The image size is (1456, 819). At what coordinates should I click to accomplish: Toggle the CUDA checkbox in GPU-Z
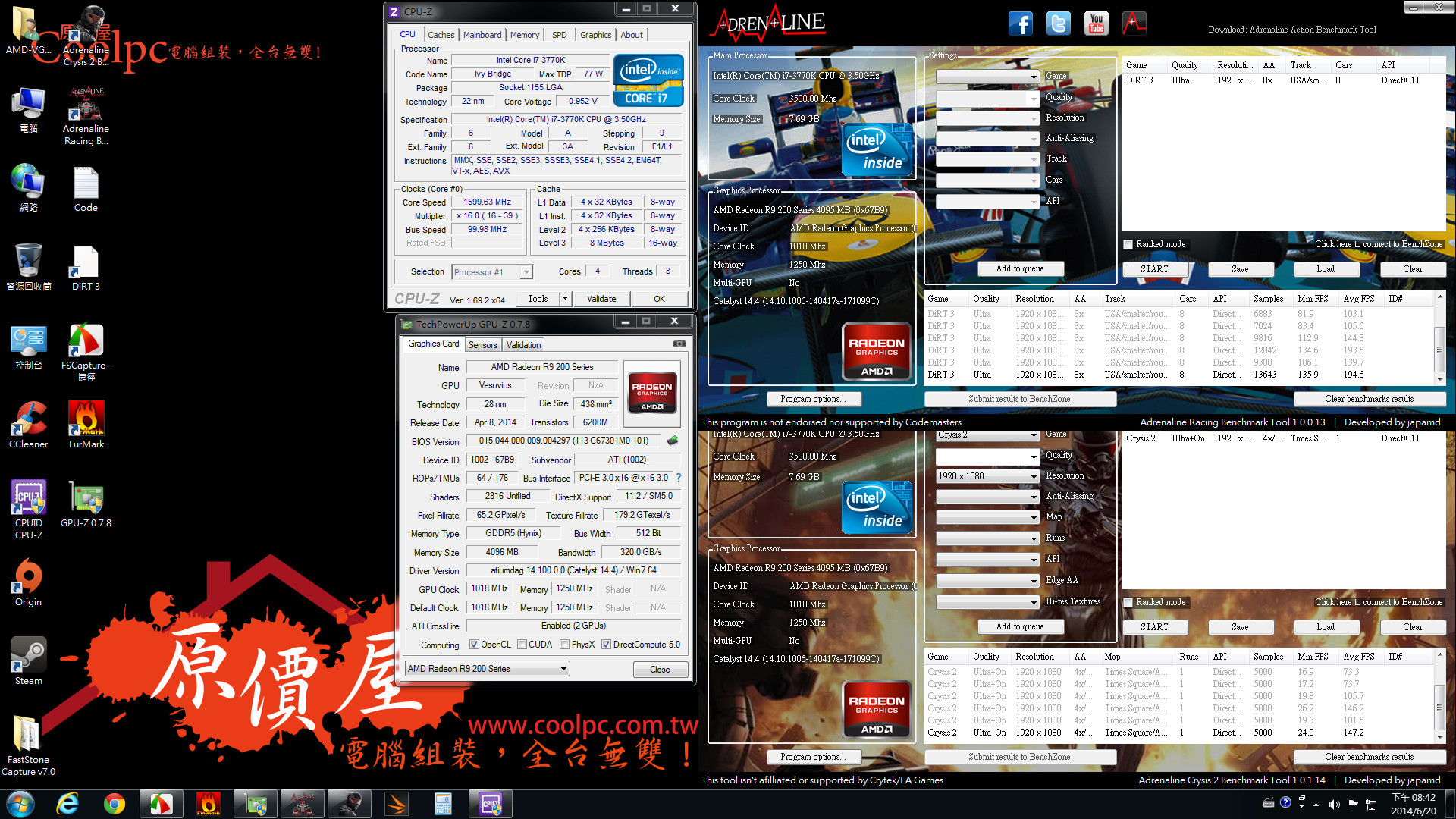coord(522,645)
